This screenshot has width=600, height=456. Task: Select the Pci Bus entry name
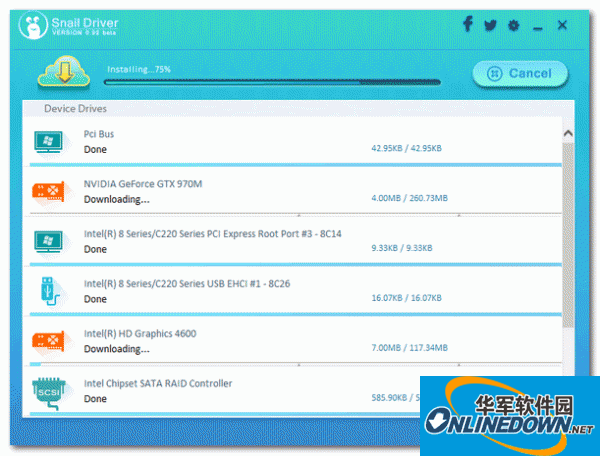coord(99,134)
